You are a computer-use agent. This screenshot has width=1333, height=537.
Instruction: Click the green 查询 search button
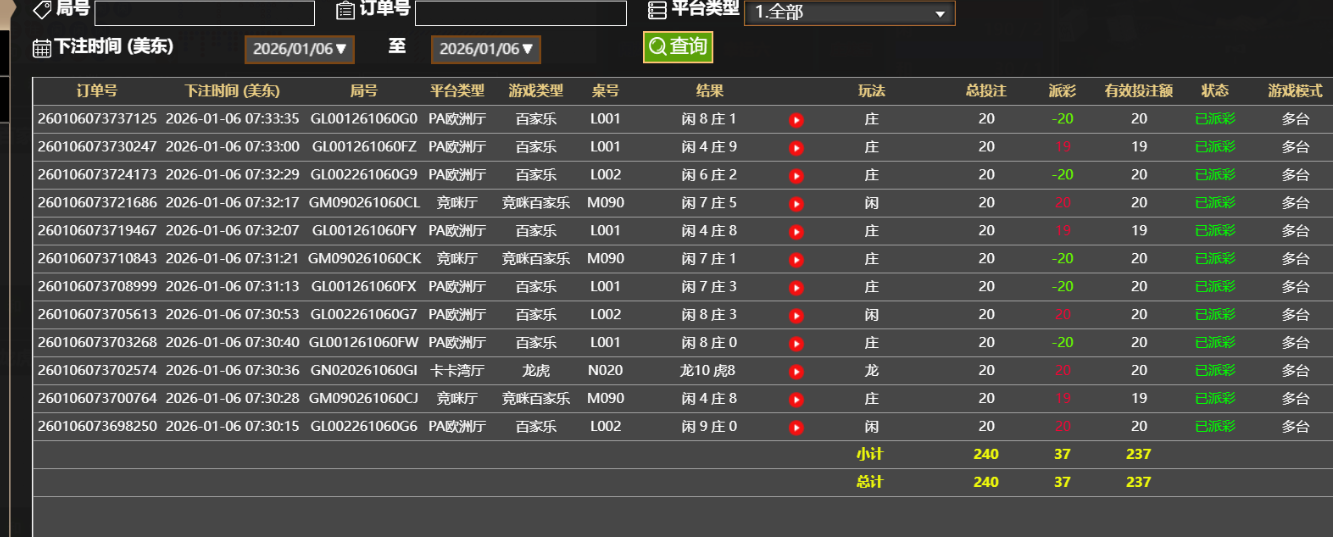coord(678,47)
